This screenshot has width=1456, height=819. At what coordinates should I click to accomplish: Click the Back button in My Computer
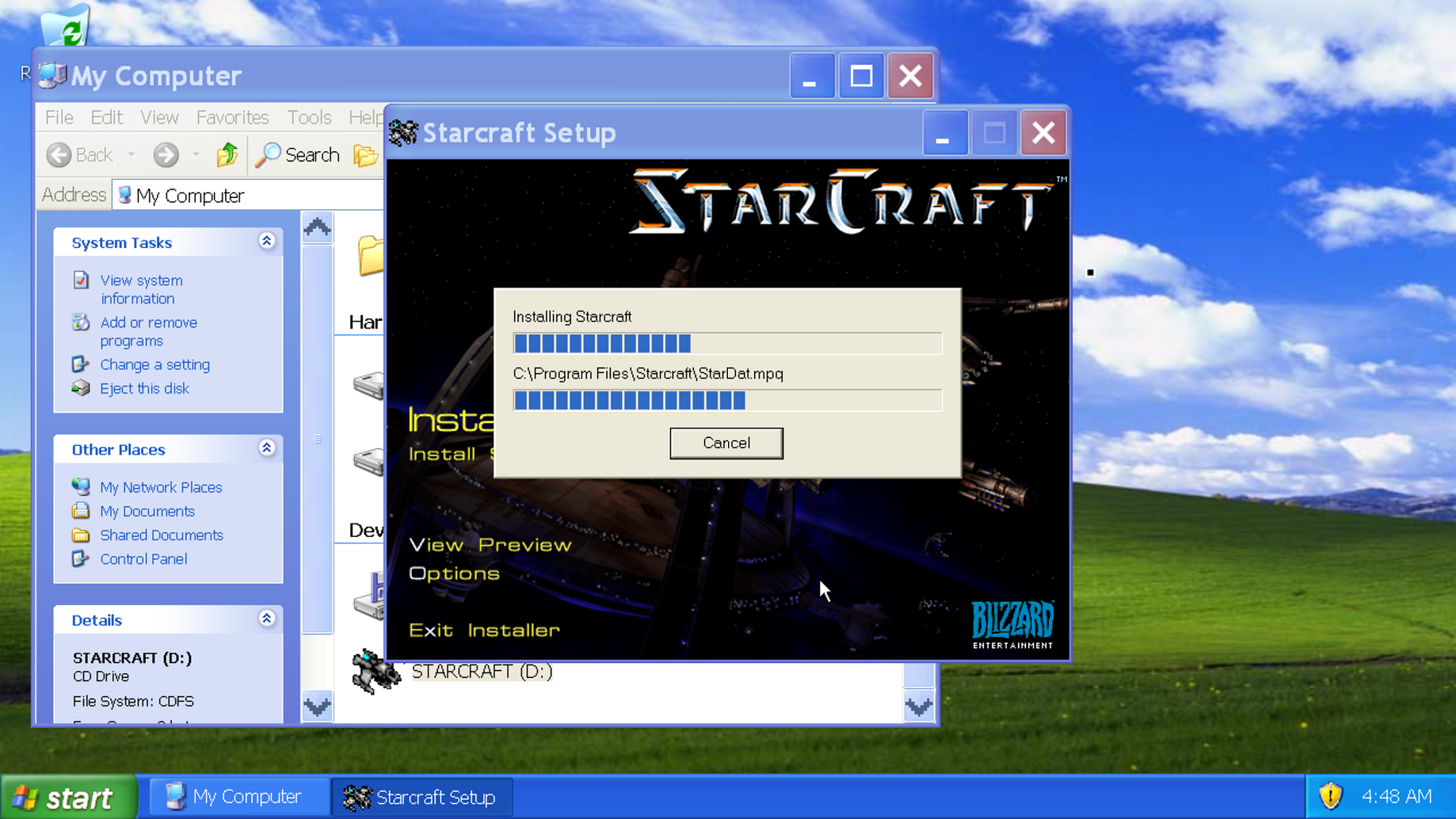click(79, 154)
